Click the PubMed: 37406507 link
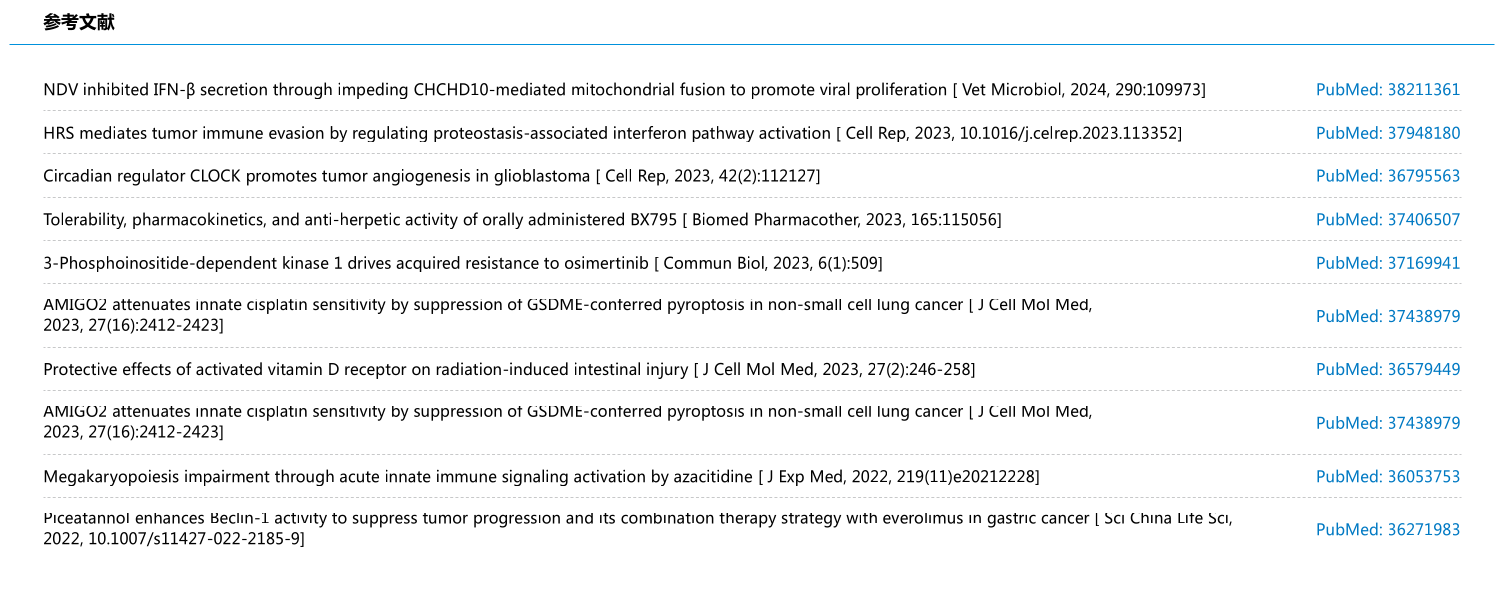The width and height of the screenshot is (1508, 589). pyautogui.click(x=1388, y=219)
